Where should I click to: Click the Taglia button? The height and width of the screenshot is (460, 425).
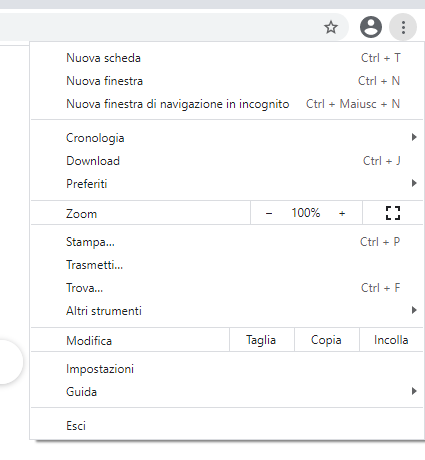262,340
